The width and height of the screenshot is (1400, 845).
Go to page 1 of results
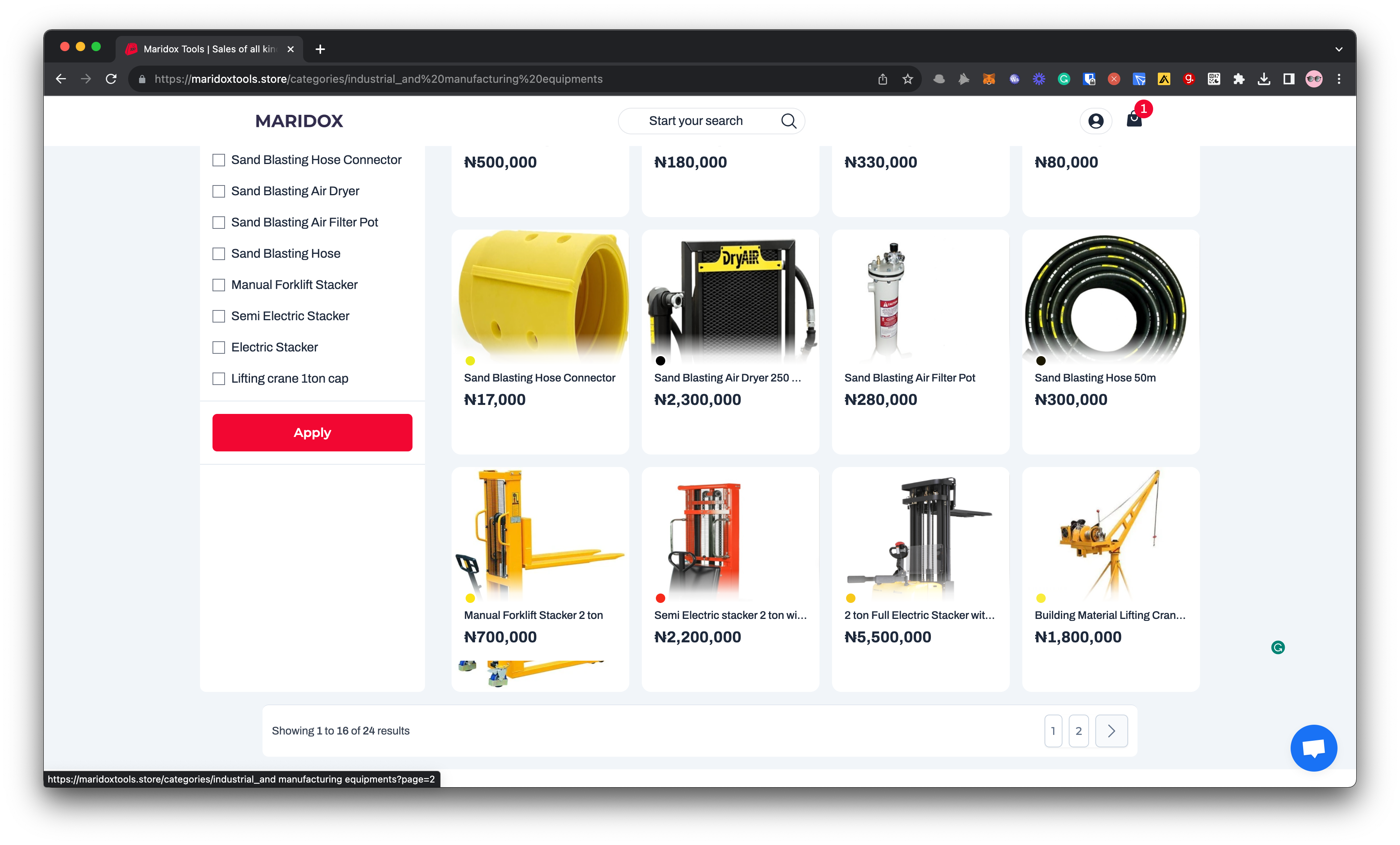coord(1053,731)
